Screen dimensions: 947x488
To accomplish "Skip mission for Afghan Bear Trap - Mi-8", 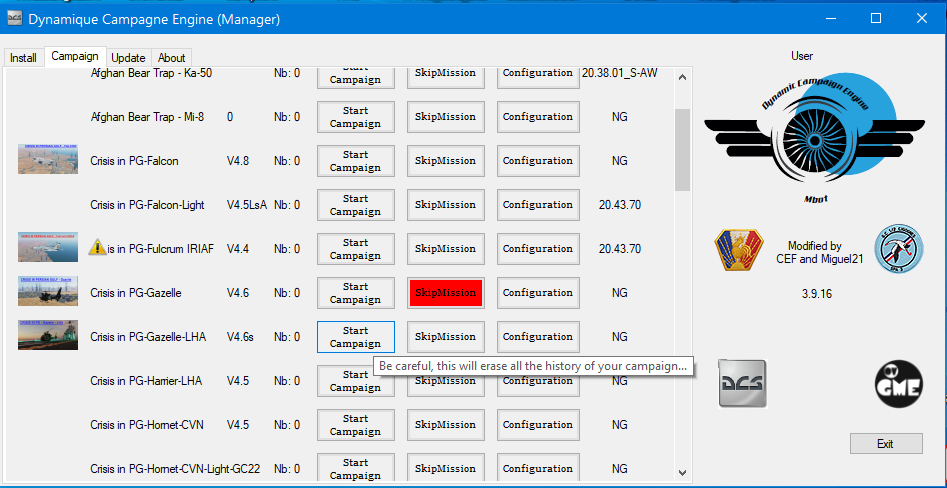I will (x=446, y=117).
